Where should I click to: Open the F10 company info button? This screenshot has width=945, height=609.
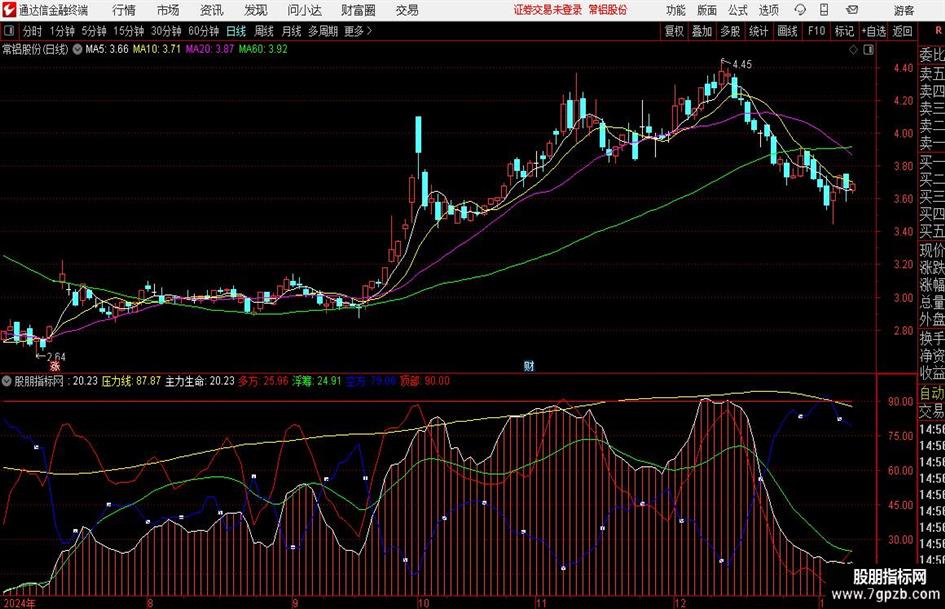point(817,31)
